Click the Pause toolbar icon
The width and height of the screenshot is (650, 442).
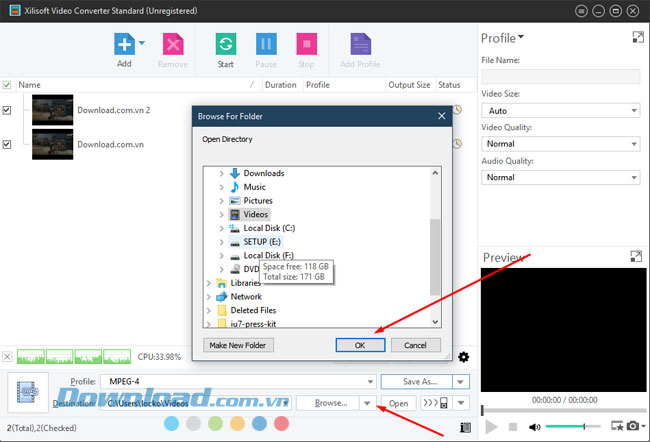266,44
